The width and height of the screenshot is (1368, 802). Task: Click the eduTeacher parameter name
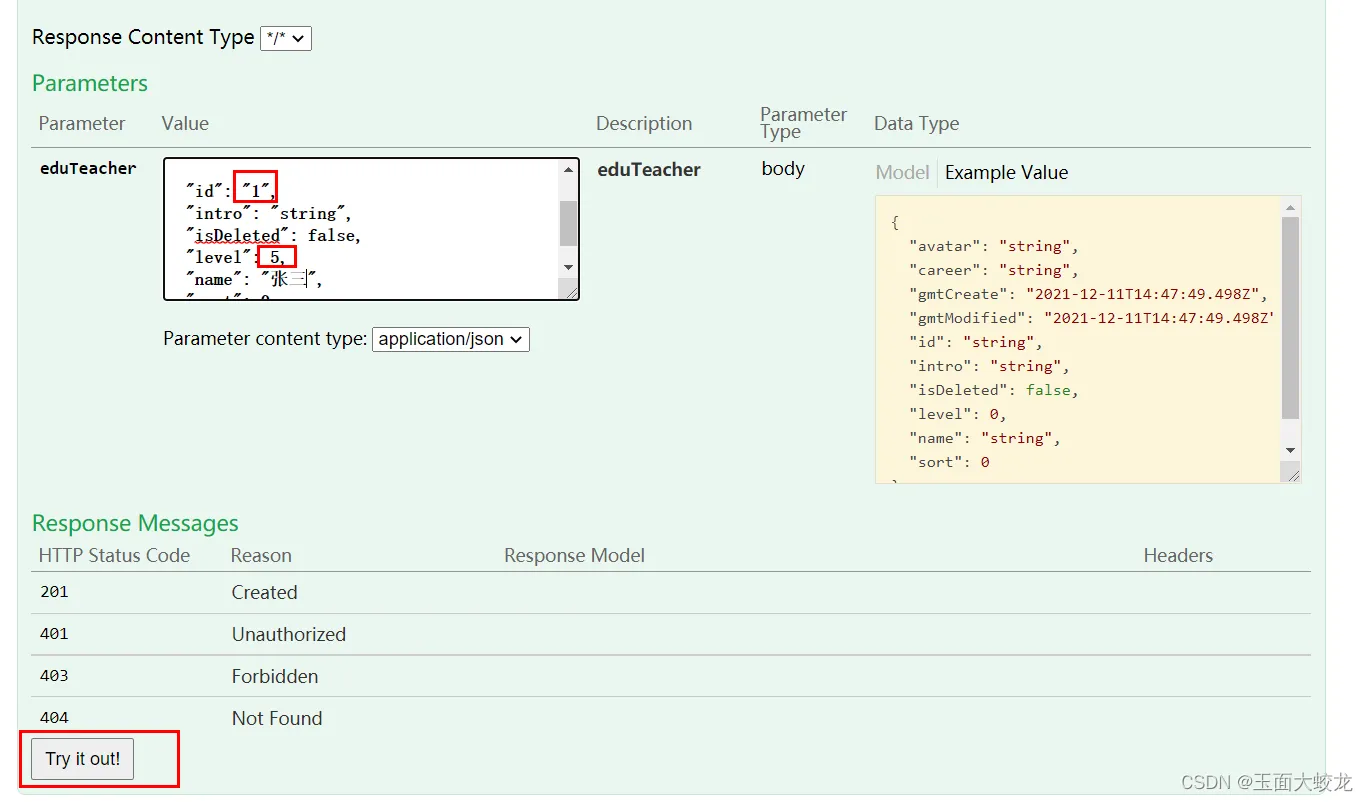(88, 169)
